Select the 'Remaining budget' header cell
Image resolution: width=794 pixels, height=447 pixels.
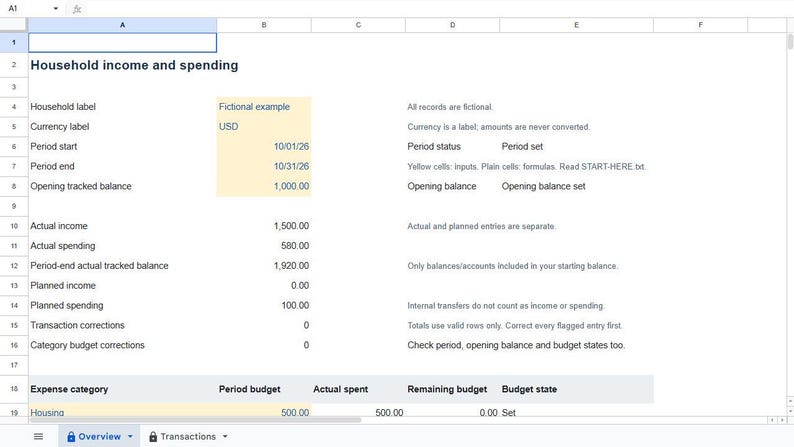tap(452, 389)
